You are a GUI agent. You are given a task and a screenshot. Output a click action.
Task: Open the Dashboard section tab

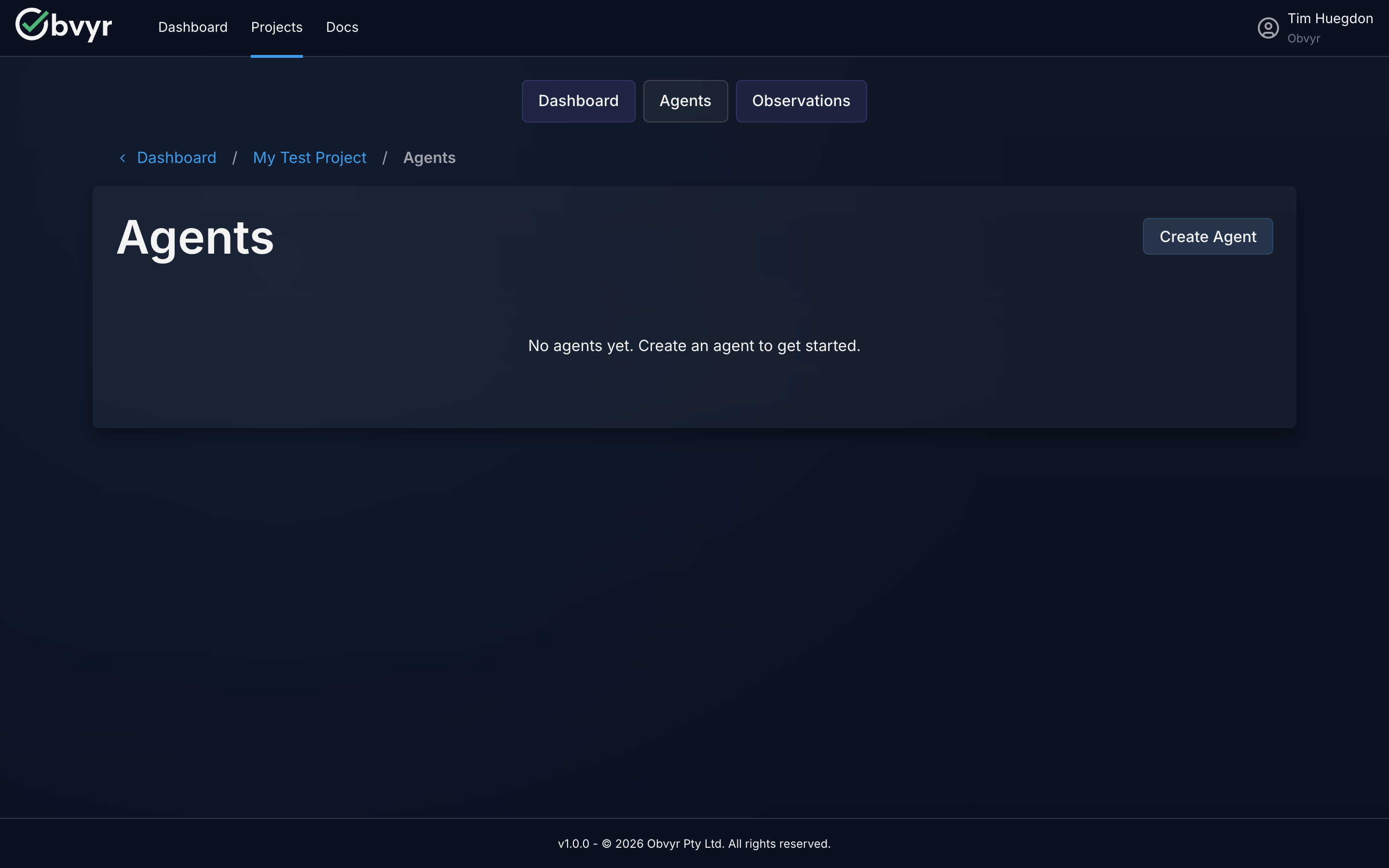(x=578, y=101)
